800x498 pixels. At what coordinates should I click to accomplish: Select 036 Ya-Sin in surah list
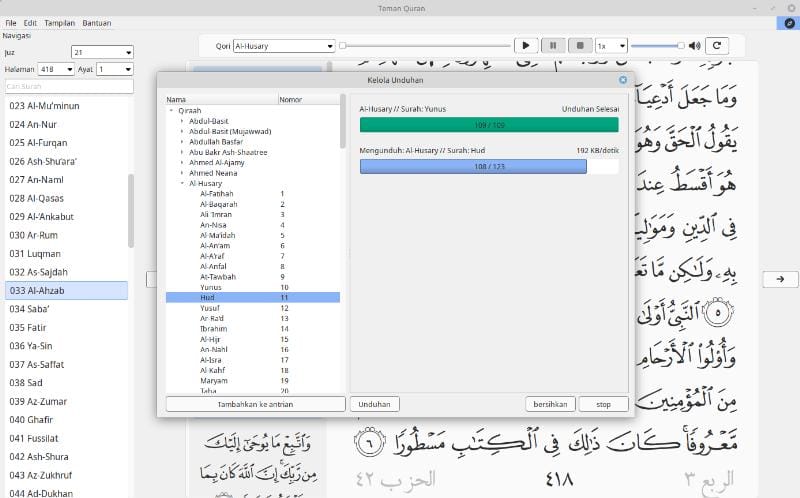[66, 346]
